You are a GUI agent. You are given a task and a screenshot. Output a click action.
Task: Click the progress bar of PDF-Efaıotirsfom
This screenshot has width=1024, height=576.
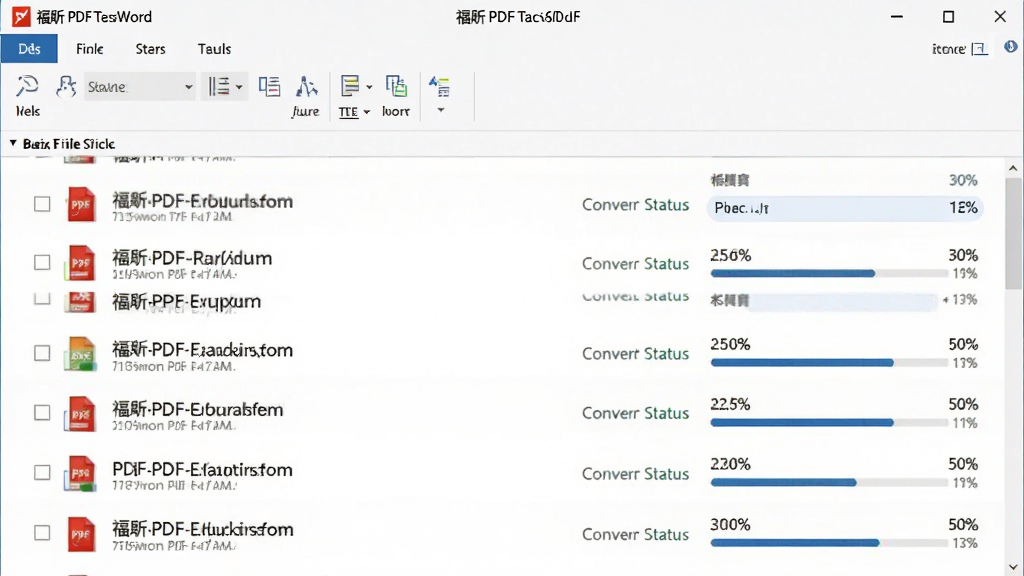click(x=829, y=483)
